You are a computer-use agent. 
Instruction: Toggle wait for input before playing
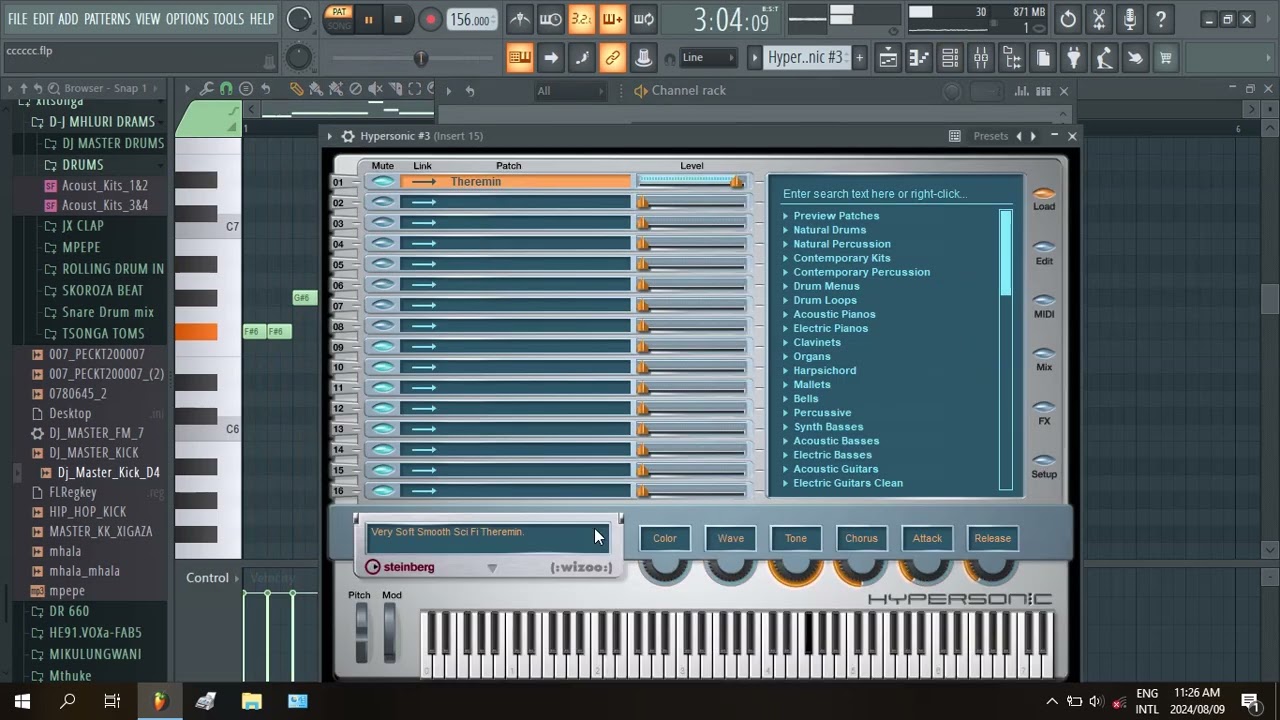550,19
